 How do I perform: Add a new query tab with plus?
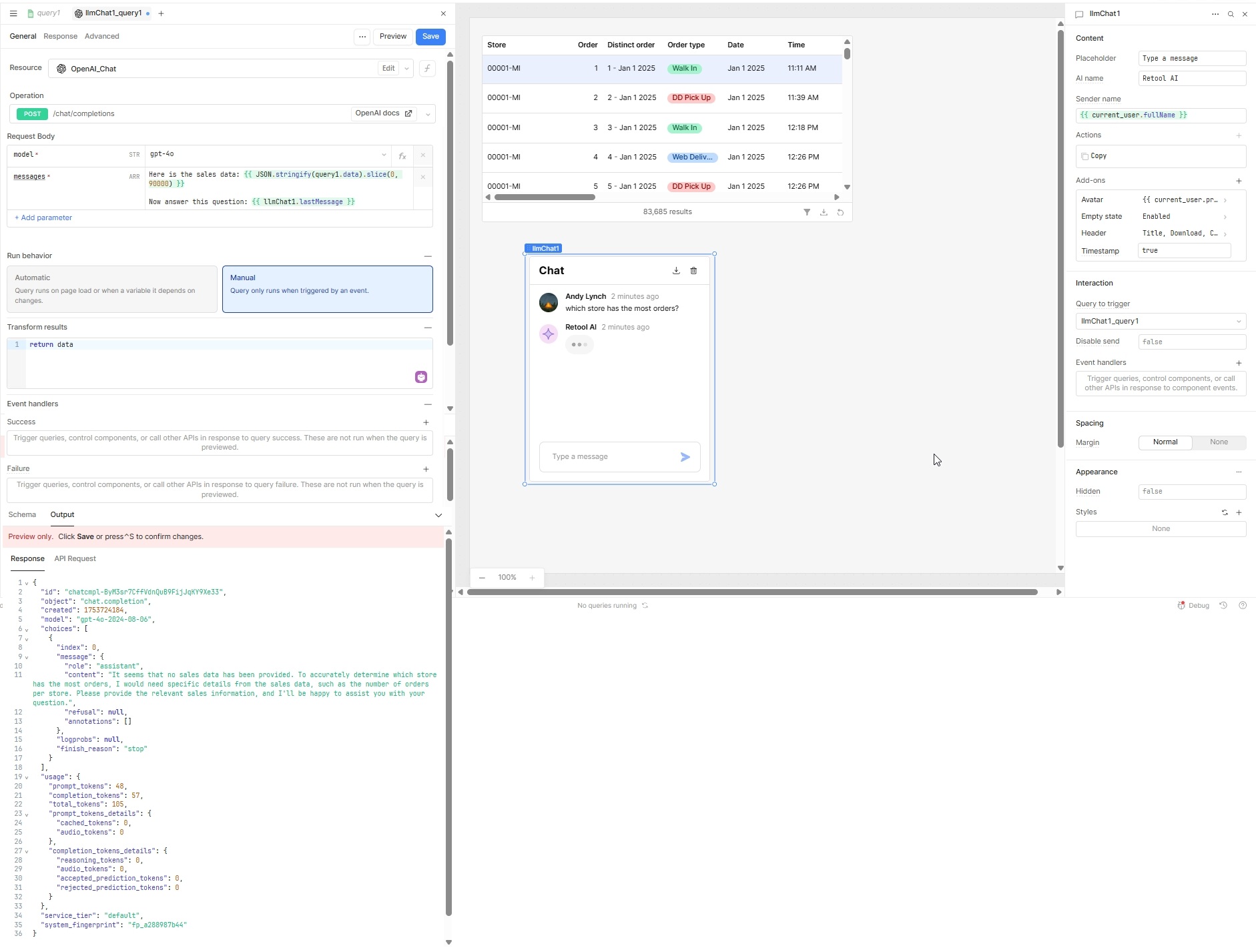161,13
